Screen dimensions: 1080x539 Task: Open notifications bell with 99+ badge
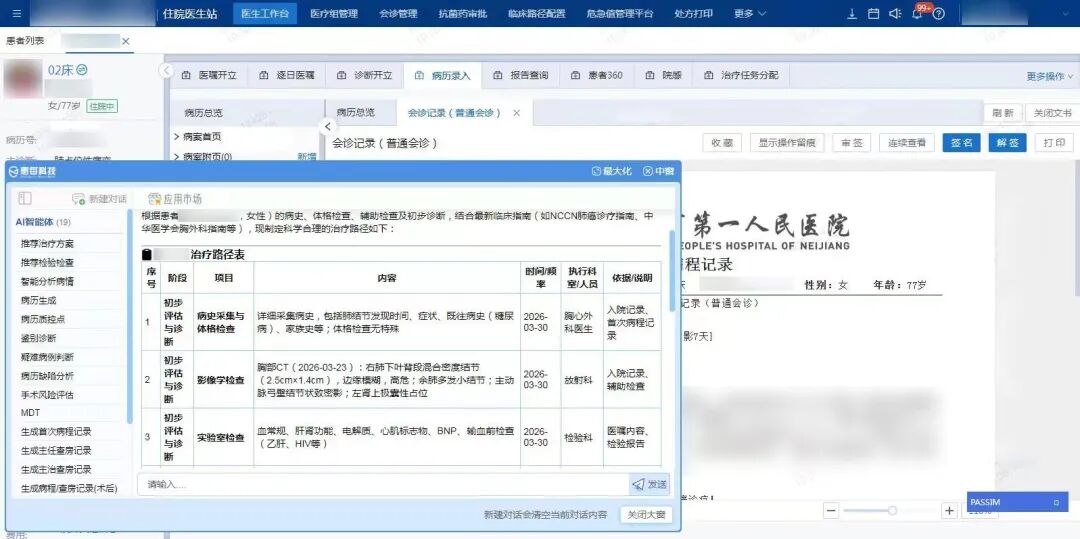(x=917, y=14)
